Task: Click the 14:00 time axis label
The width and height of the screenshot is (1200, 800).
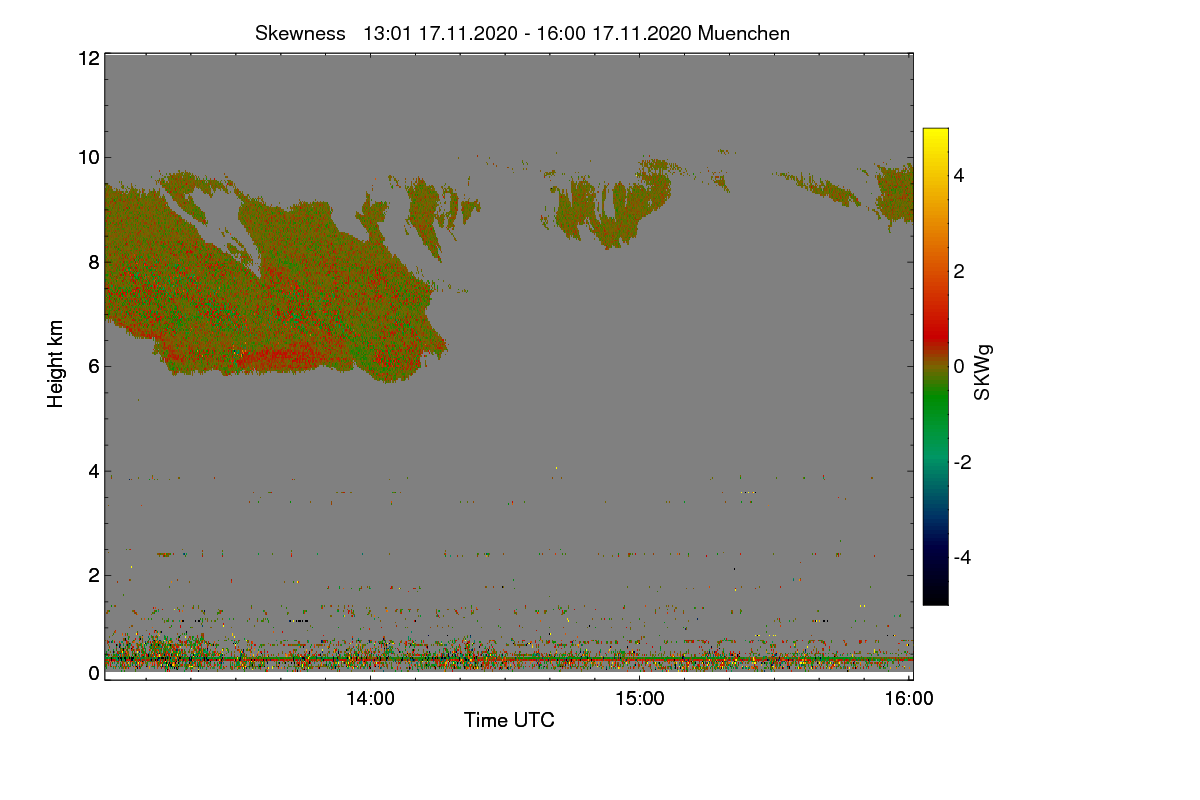Action: [370, 700]
